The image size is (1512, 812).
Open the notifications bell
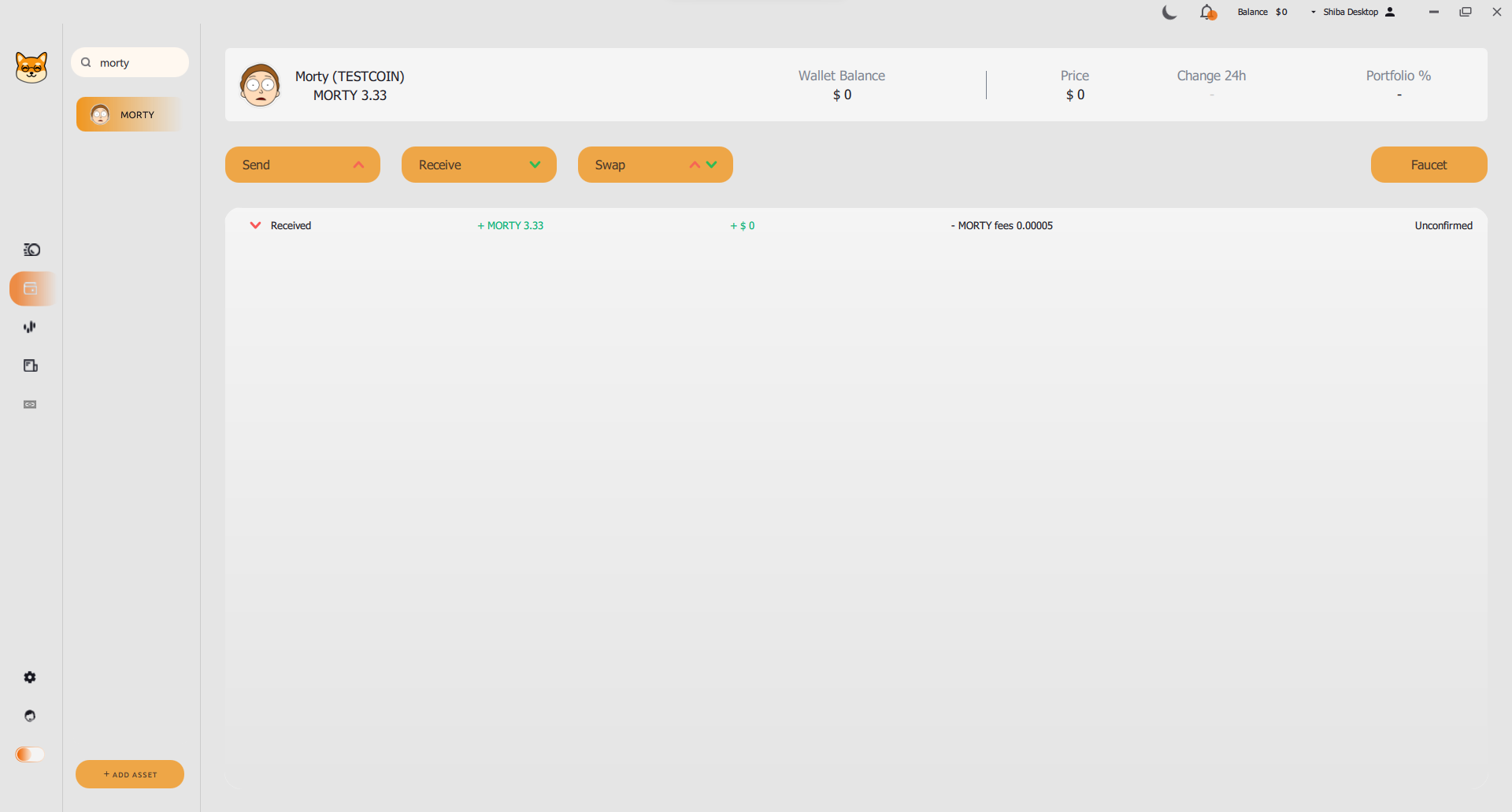[x=1206, y=13]
